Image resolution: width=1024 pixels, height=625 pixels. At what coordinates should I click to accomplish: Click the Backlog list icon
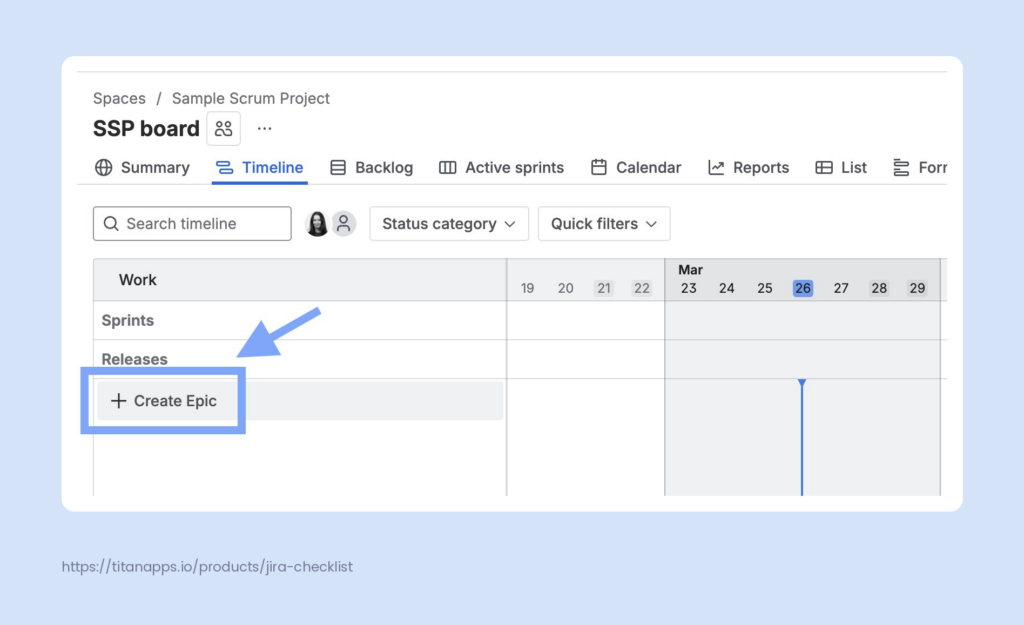[x=339, y=168]
